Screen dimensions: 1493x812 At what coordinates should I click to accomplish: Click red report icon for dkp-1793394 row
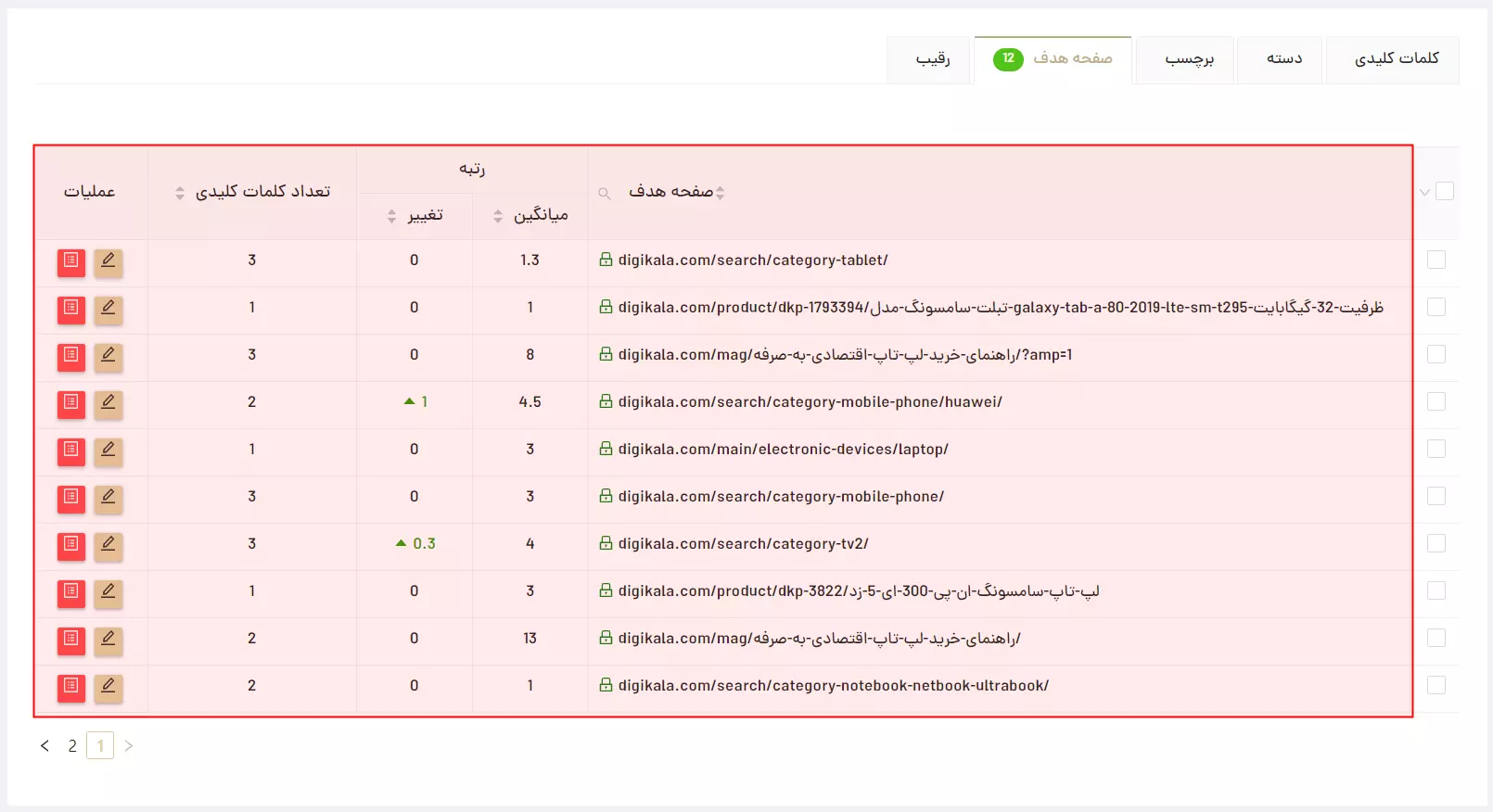pos(71,309)
